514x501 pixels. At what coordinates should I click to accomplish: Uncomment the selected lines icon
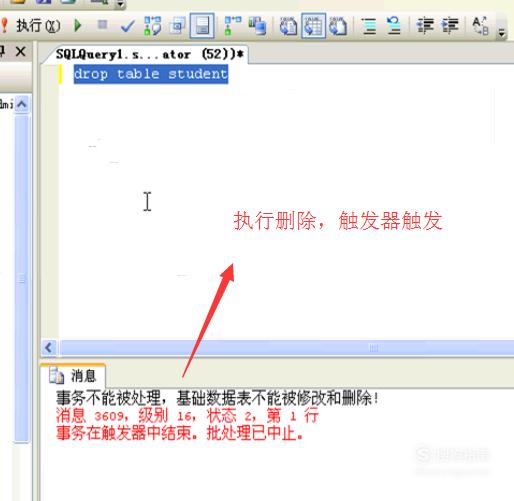(394, 26)
